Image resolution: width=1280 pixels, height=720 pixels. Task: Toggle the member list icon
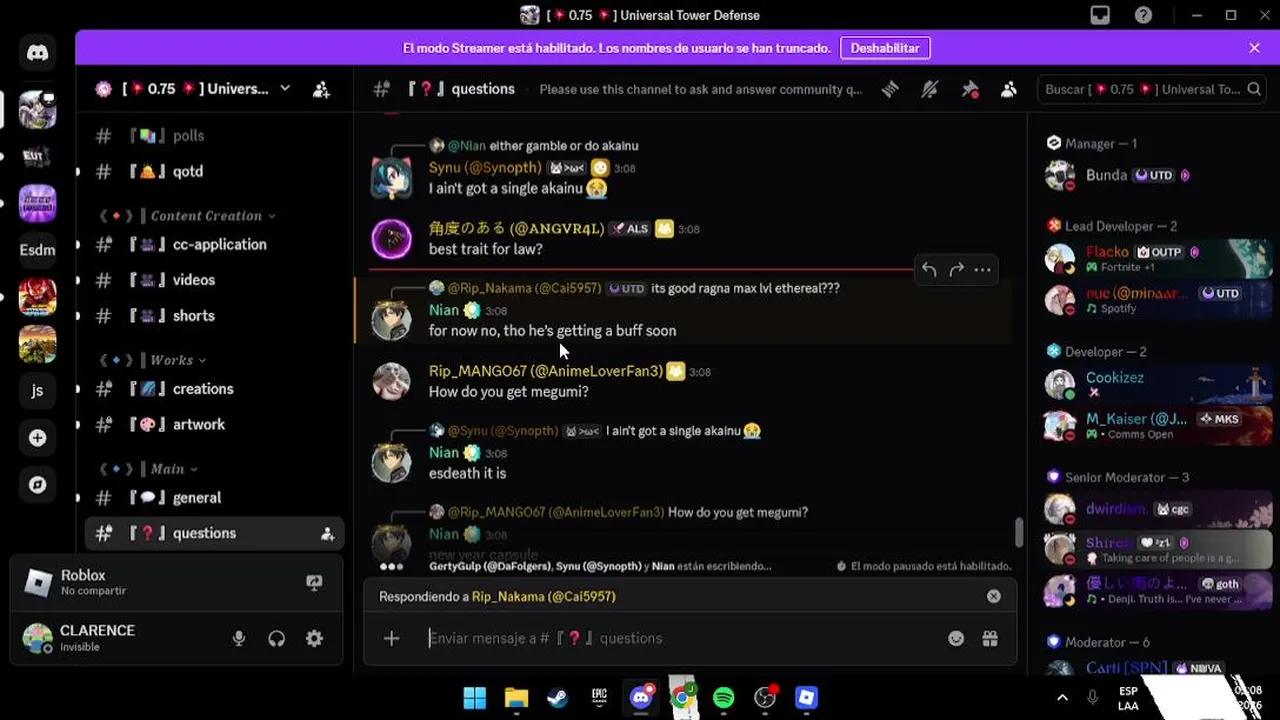tap(1009, 89)
